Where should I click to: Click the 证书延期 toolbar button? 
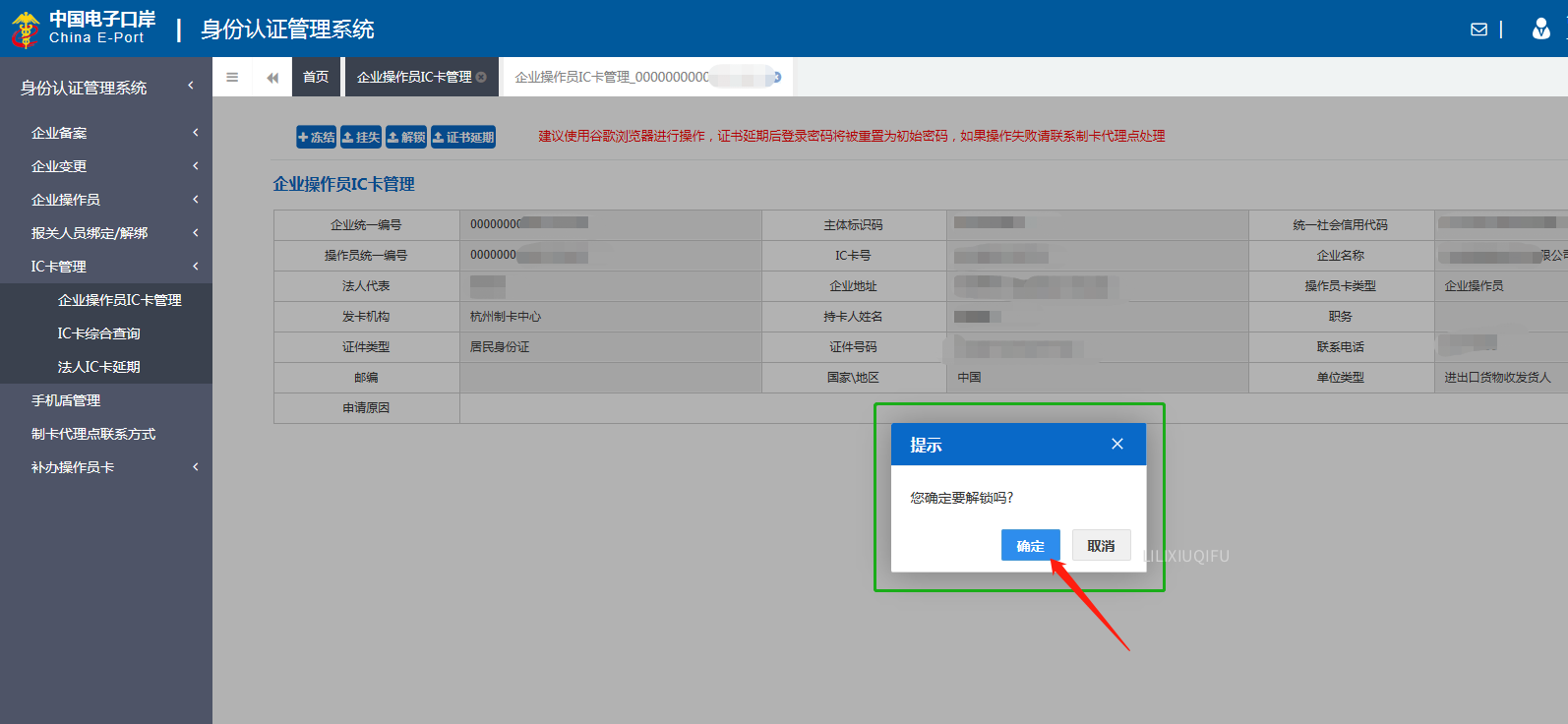pos(463,137)
